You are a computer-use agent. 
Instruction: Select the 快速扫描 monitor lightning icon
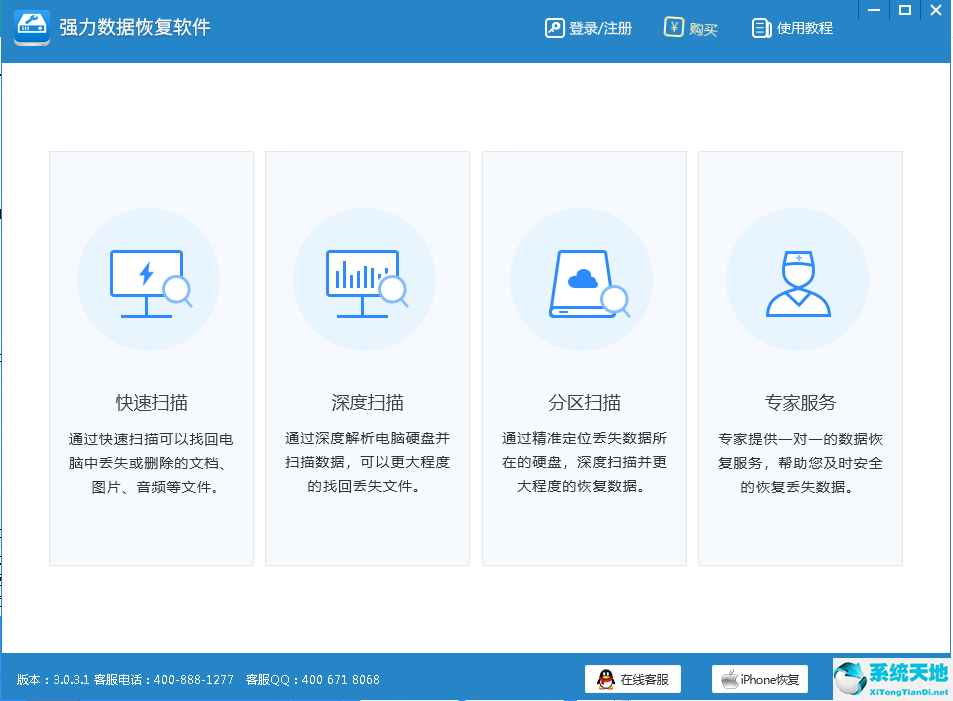pyautogui.click(x=151, y=283)
